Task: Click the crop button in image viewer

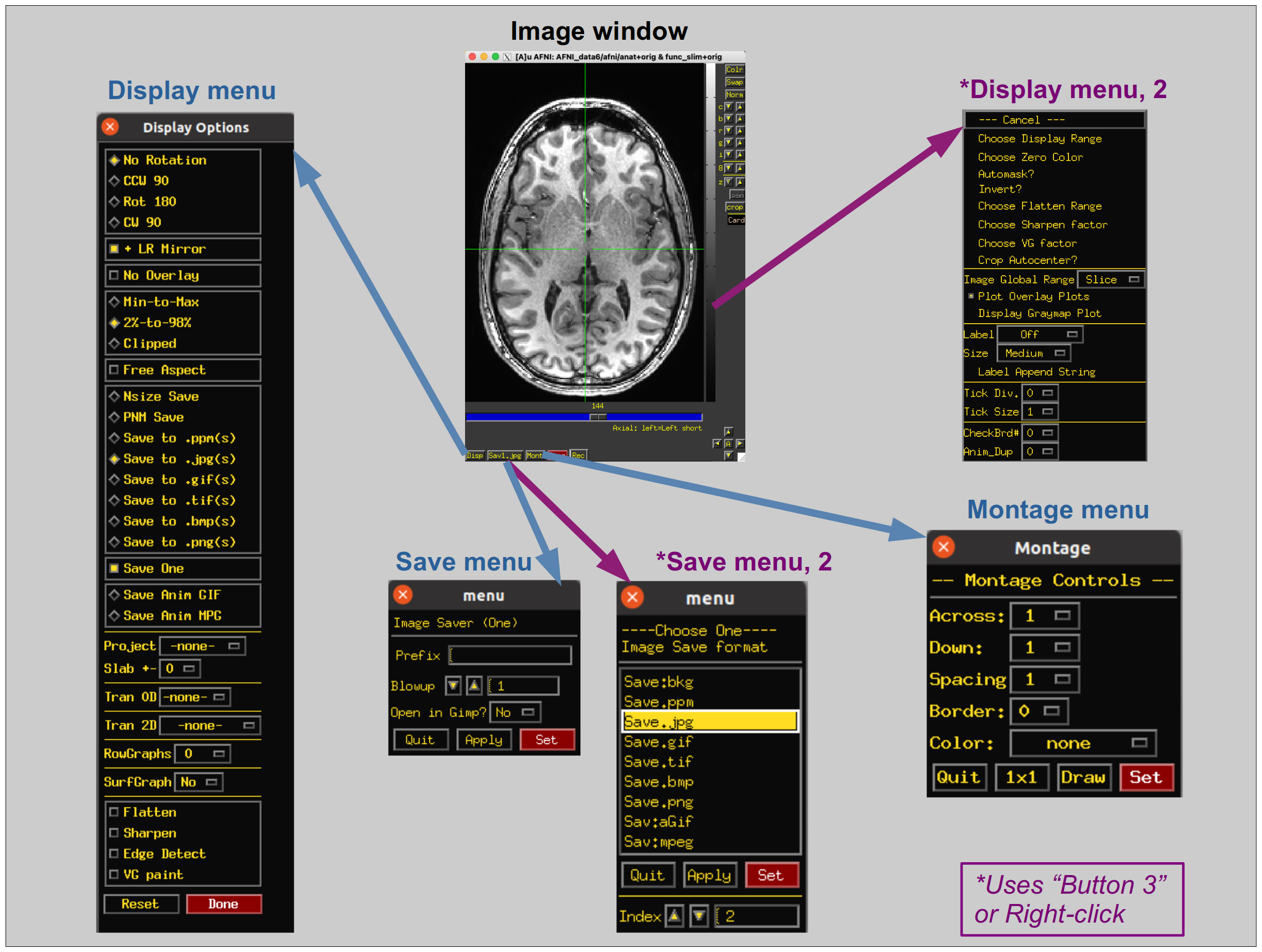Action: coord(734,207)
